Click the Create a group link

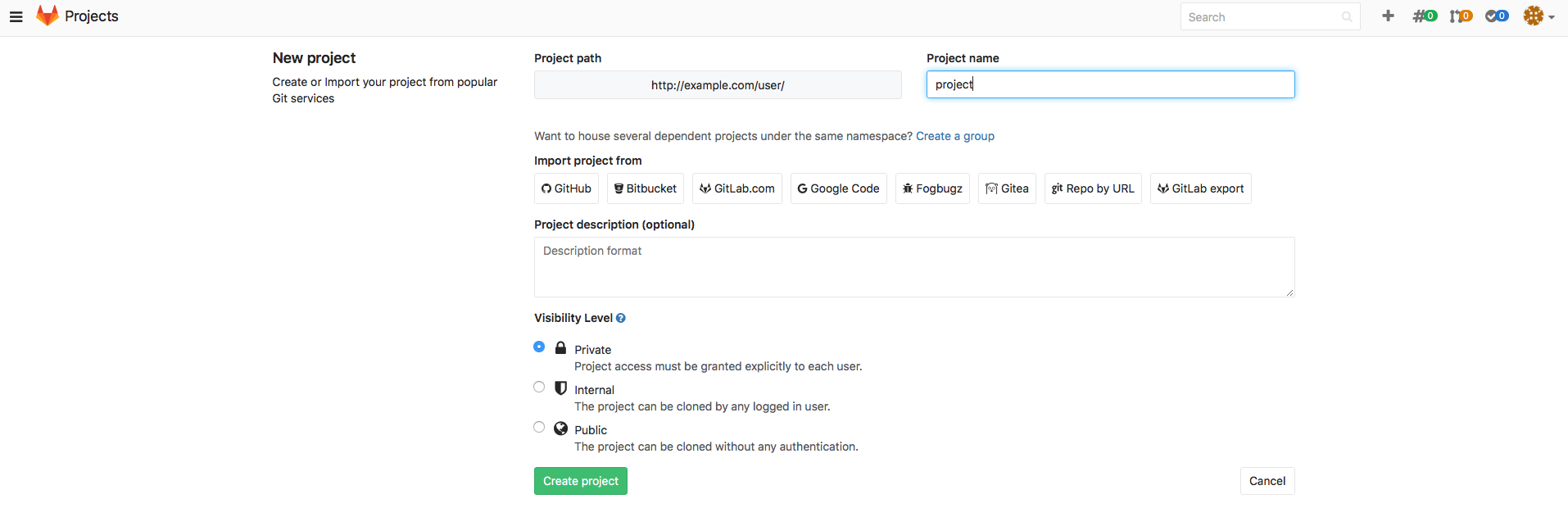954,136
